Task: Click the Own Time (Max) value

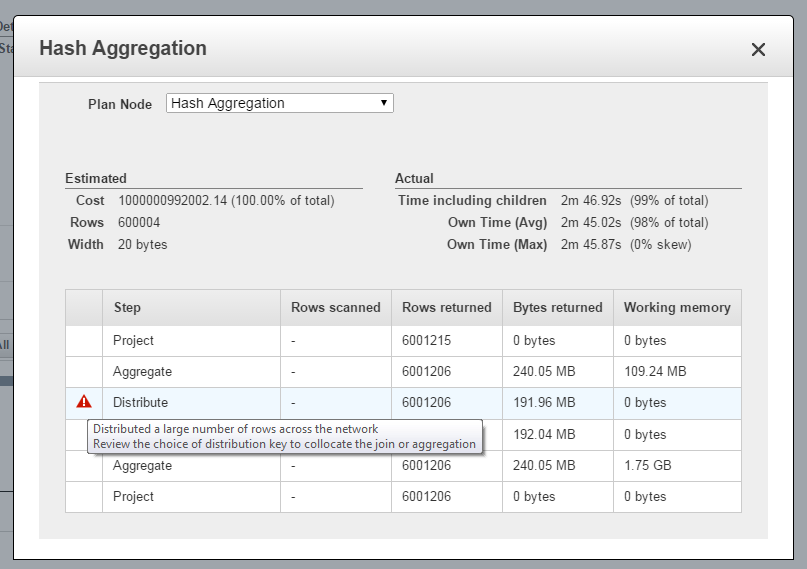Action: point(590,245)
